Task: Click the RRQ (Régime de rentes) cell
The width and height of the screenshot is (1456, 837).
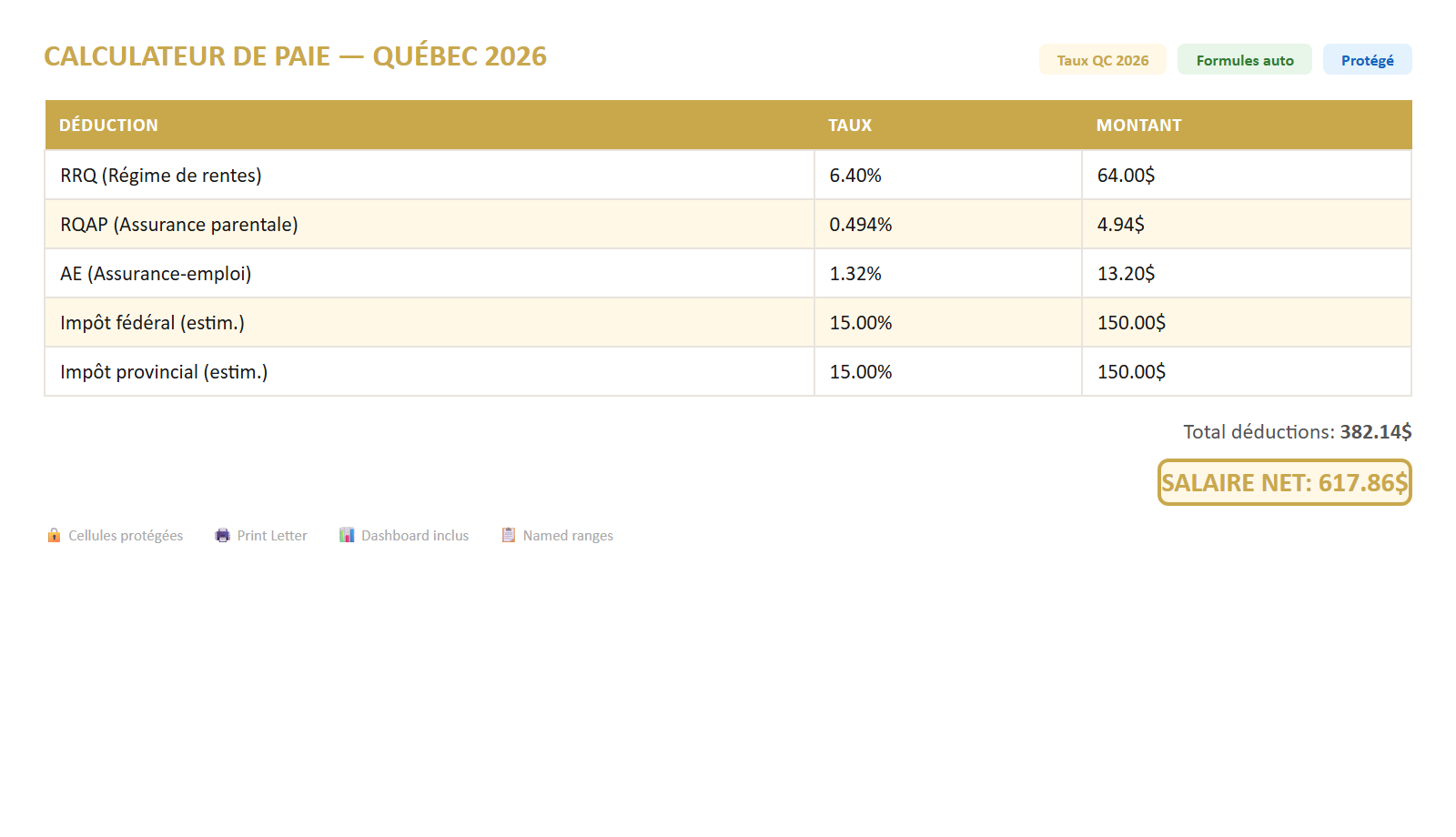Action: 430,175
